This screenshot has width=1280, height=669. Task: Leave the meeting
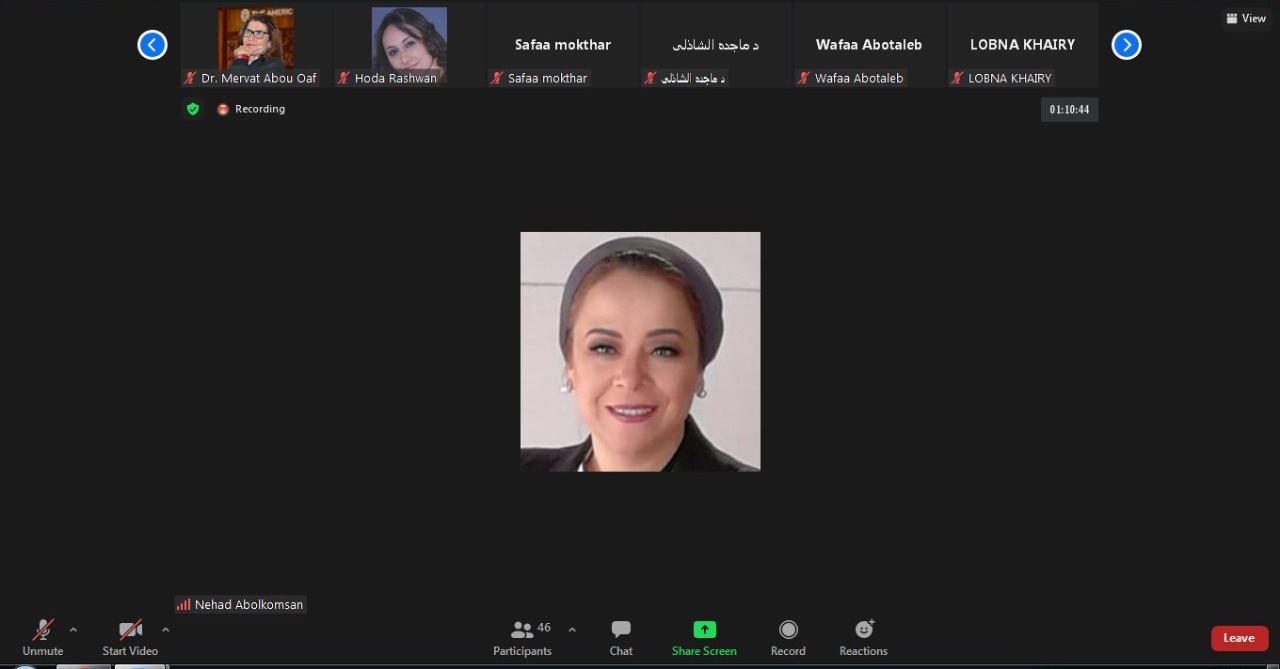1239,638
